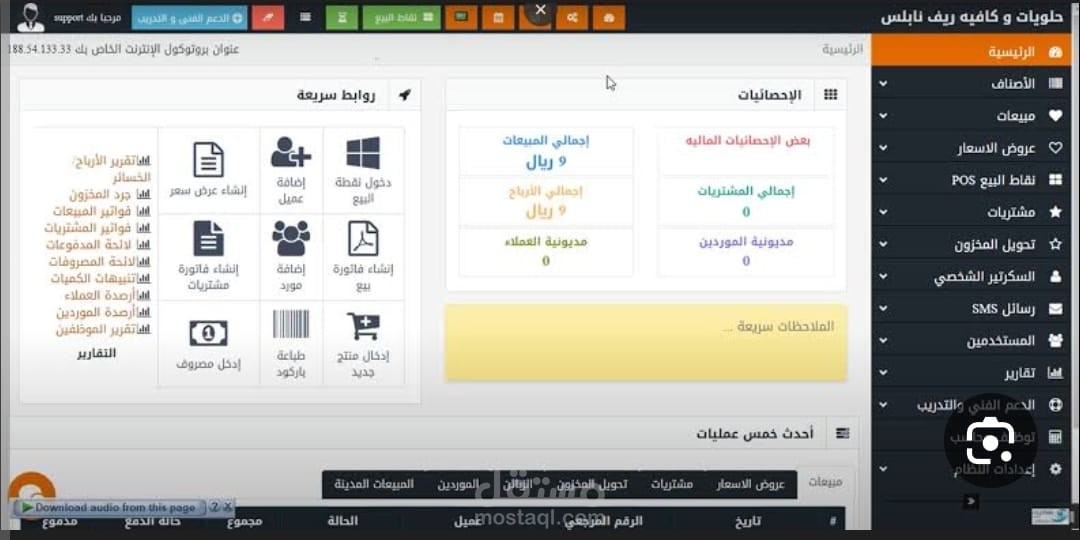Open the dashboard gauge icon in top toolbar
Viewport: 1080px width, 540px height.
point(609,18)
